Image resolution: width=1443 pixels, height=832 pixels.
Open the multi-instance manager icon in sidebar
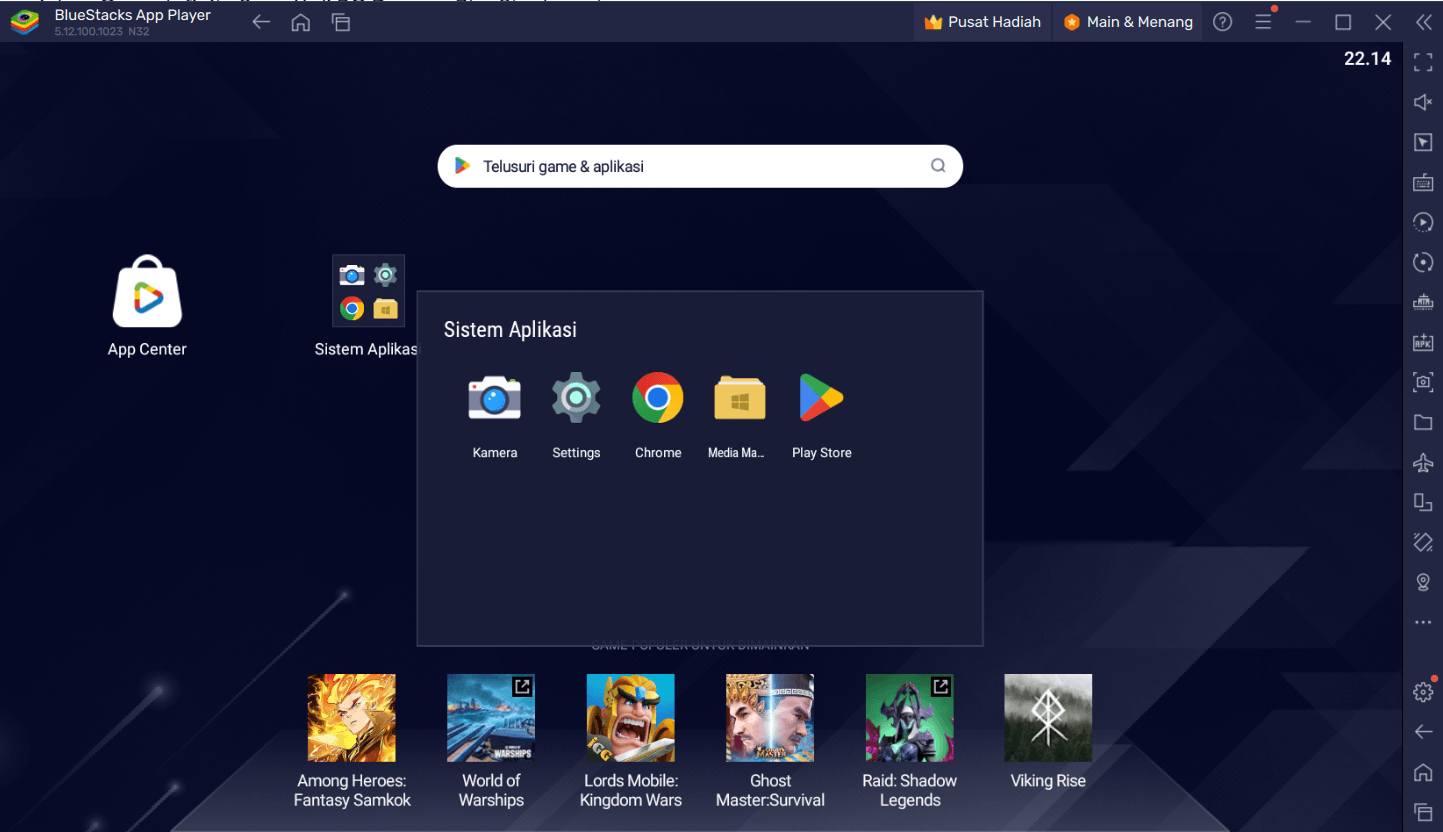point(1423,302)
